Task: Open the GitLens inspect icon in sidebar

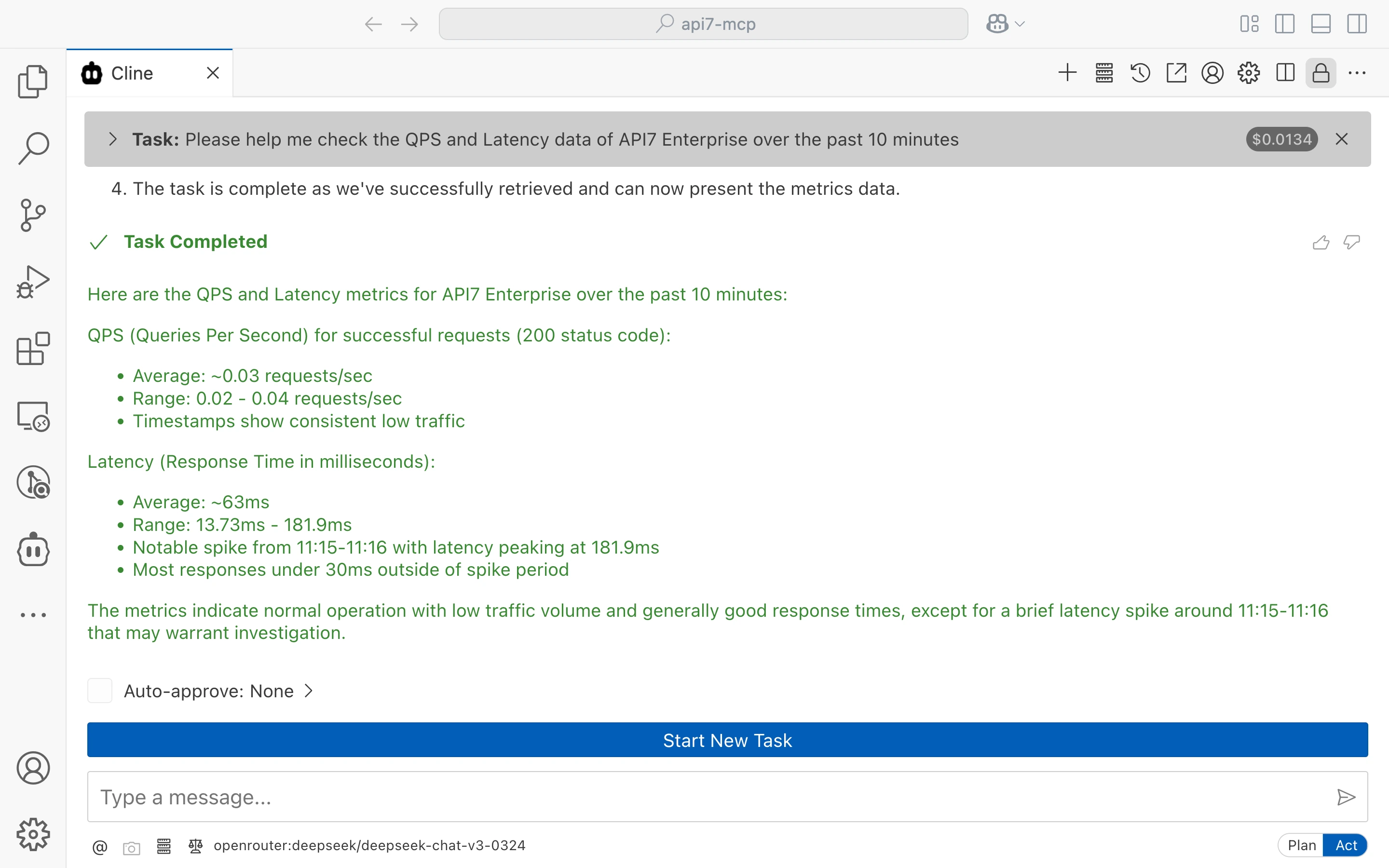Action: click(x=33, y=482)
